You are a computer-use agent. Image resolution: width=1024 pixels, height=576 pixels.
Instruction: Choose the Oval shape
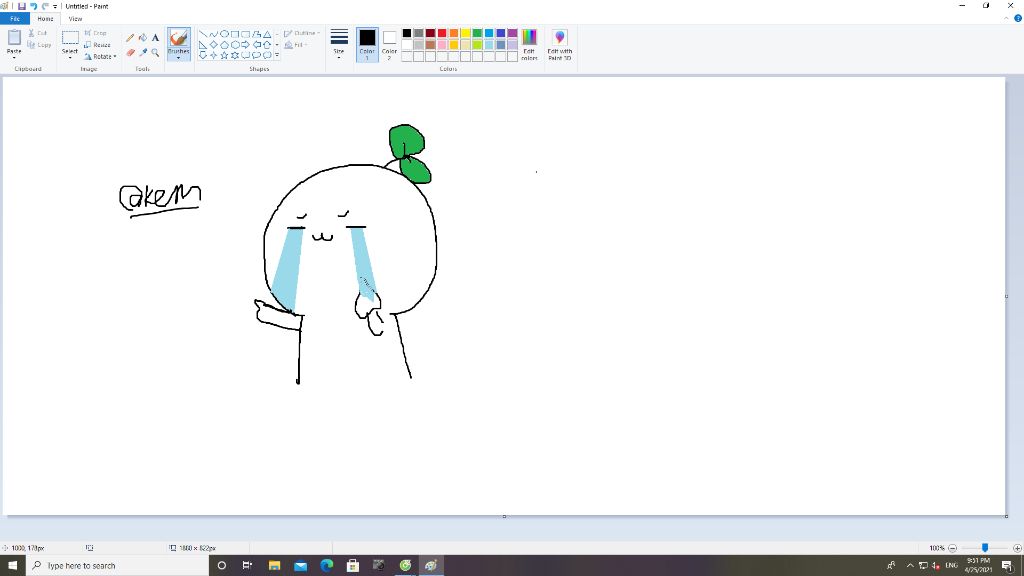[224, 34]
